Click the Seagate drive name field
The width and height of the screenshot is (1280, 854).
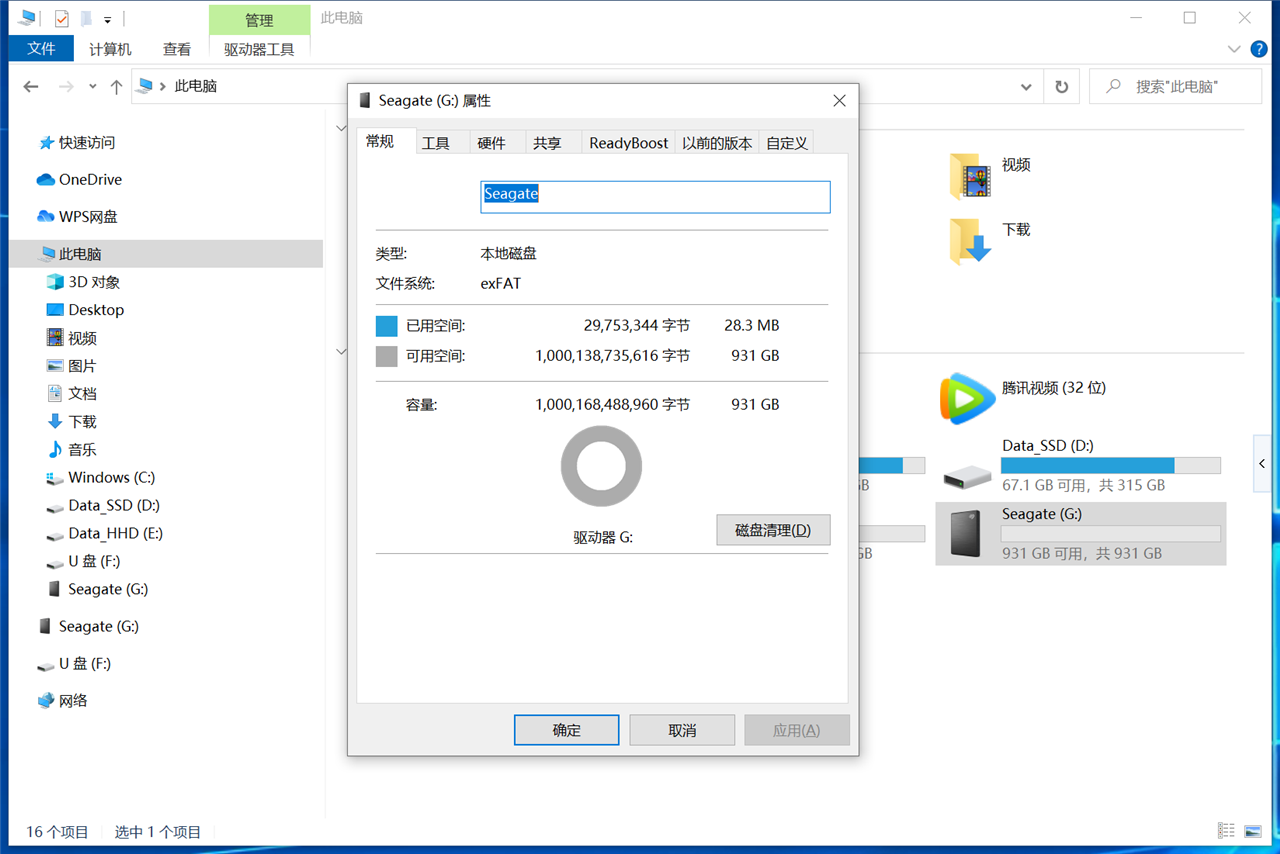[655, 196]
